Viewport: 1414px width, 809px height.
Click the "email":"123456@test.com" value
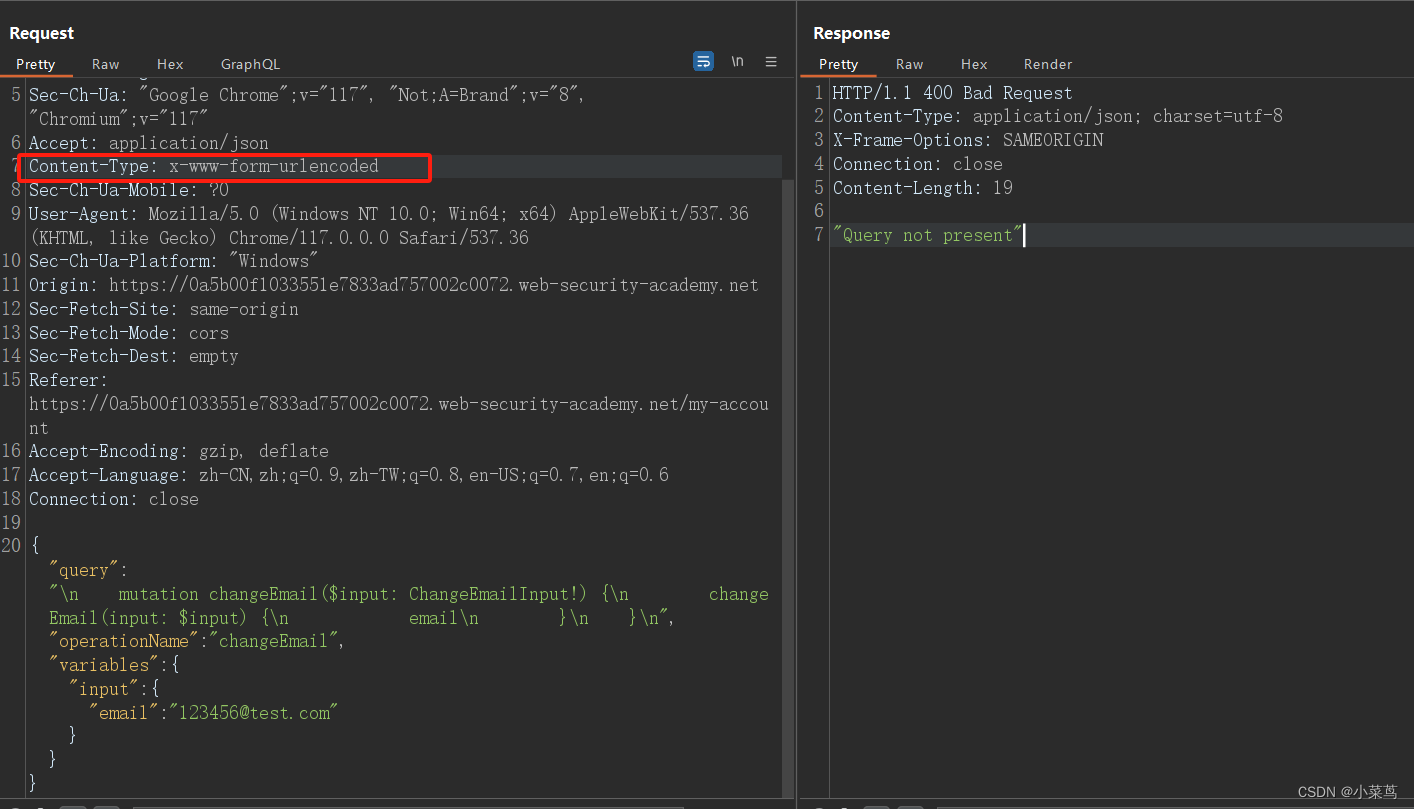pos(253,713)
